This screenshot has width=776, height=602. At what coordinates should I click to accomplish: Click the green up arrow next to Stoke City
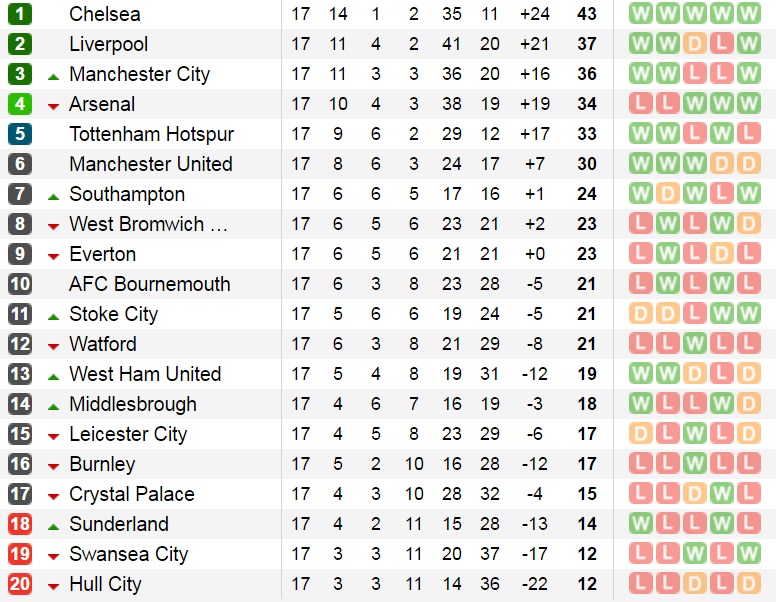[52, 315]
